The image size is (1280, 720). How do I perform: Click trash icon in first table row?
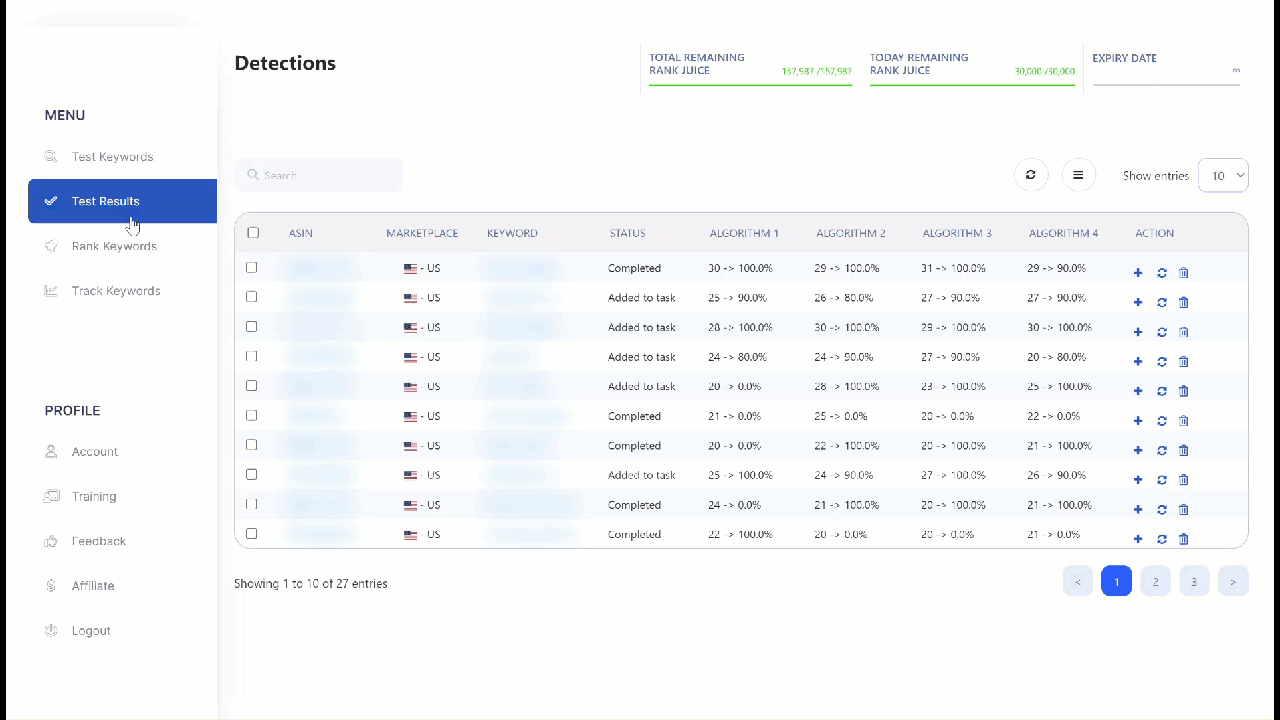coord(1184,273)
